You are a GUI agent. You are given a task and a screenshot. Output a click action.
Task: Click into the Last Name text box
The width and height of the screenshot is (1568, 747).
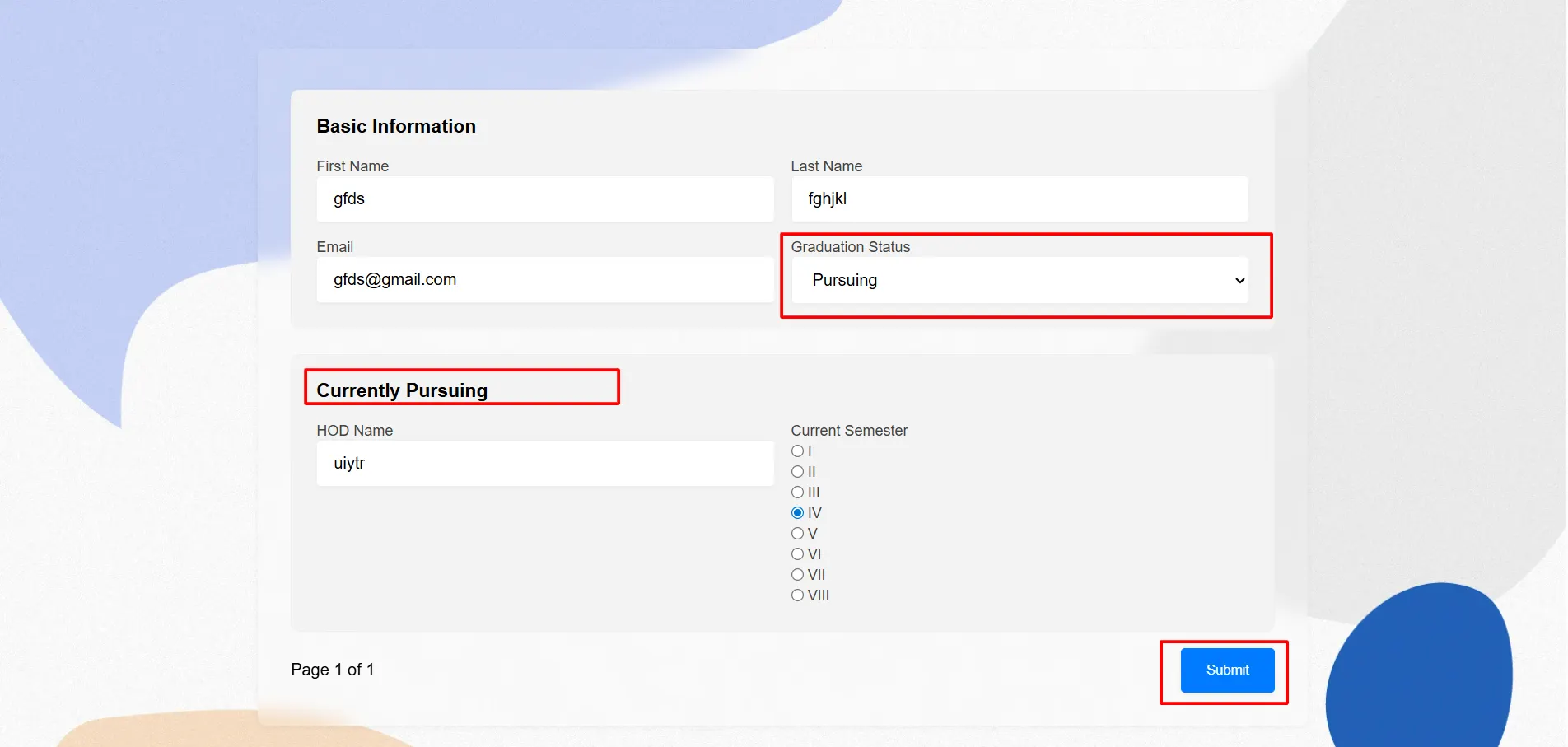coord(1019,199)
